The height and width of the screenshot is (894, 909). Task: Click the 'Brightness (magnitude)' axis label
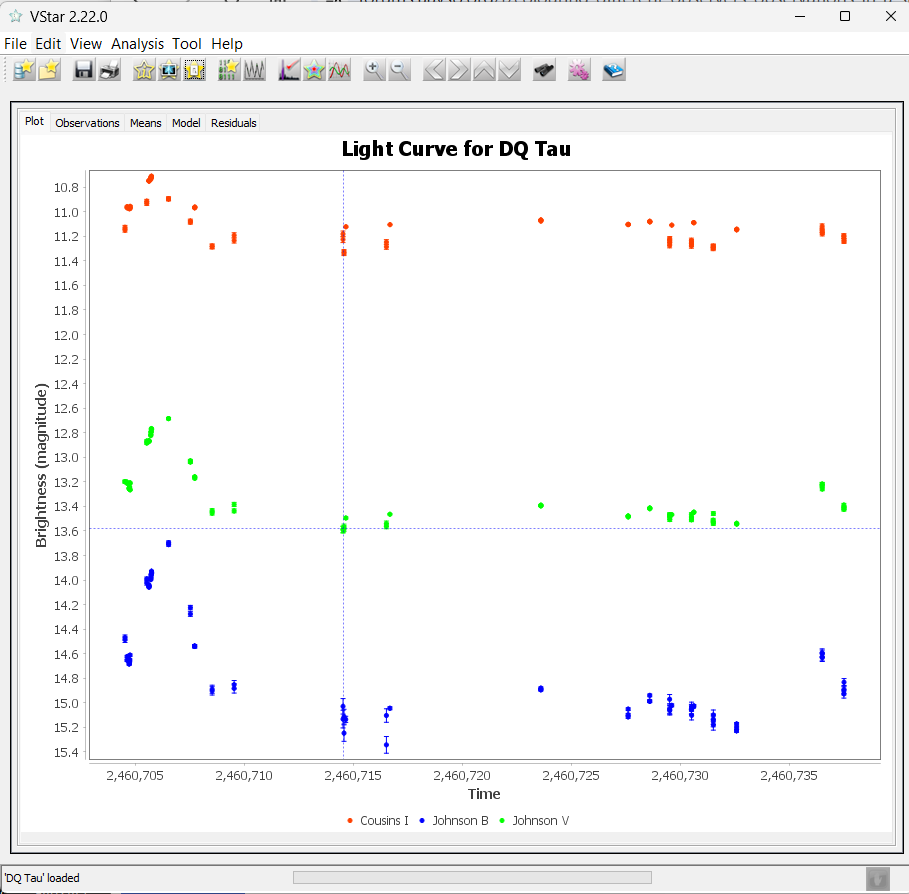coord(41,465)
